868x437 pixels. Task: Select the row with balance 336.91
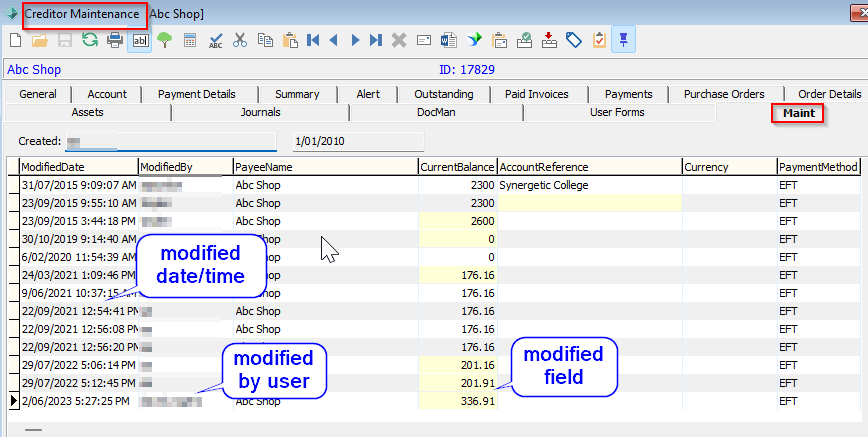coord(456,401)
